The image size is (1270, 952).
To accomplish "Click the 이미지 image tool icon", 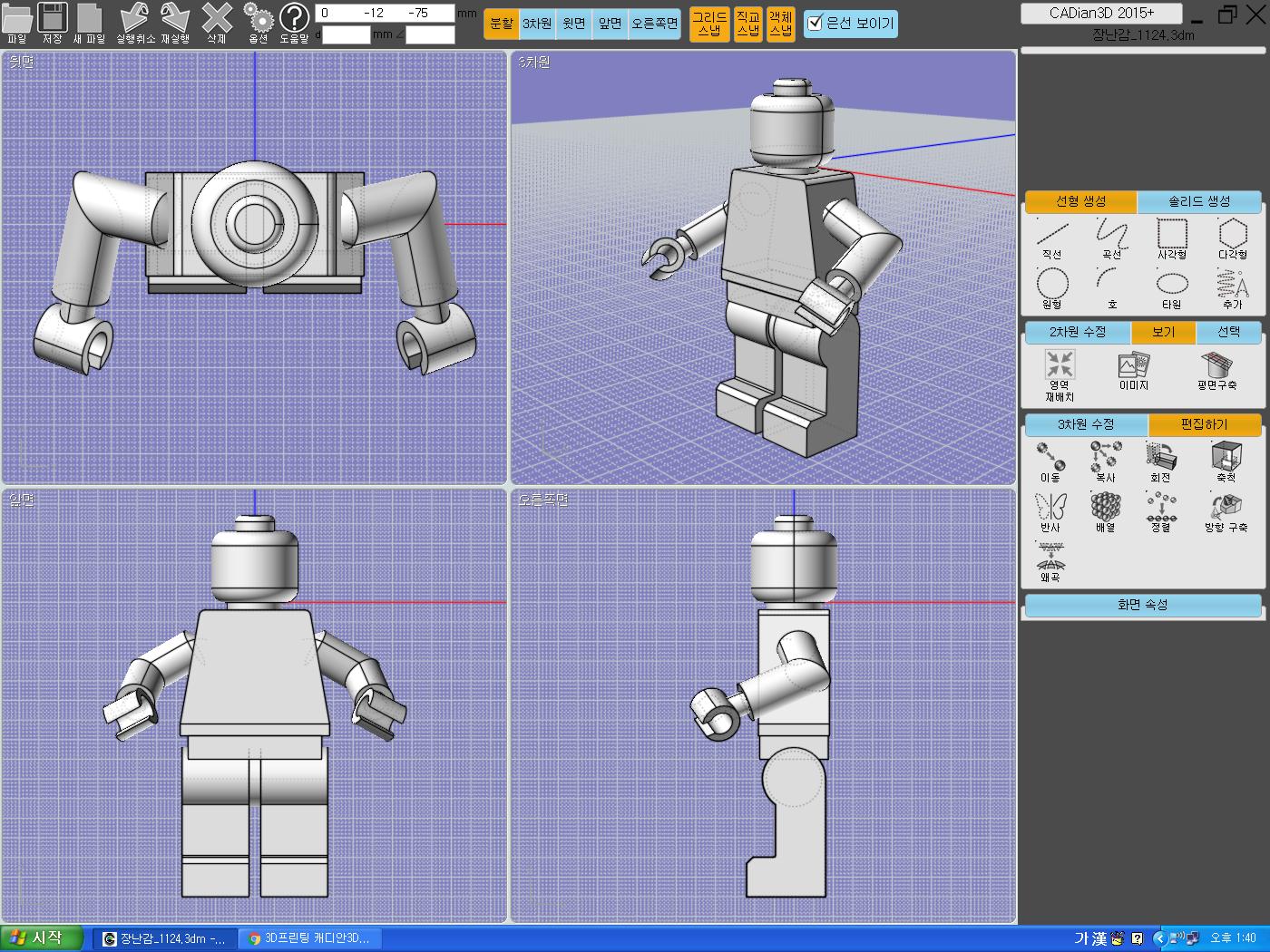I will point(1134,372).
